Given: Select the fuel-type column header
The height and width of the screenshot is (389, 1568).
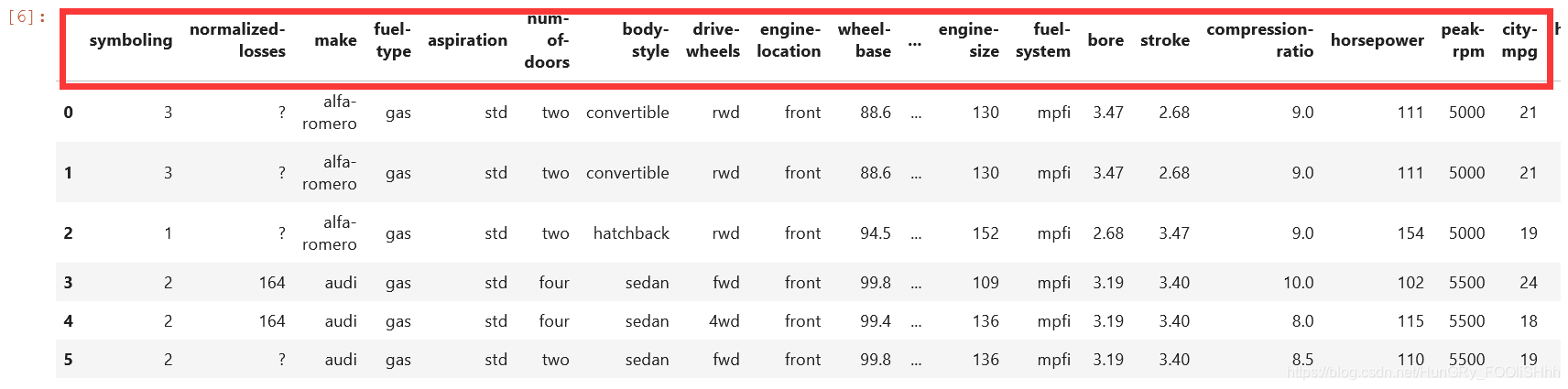Looking at the screenshot, I should coord(393,40).
